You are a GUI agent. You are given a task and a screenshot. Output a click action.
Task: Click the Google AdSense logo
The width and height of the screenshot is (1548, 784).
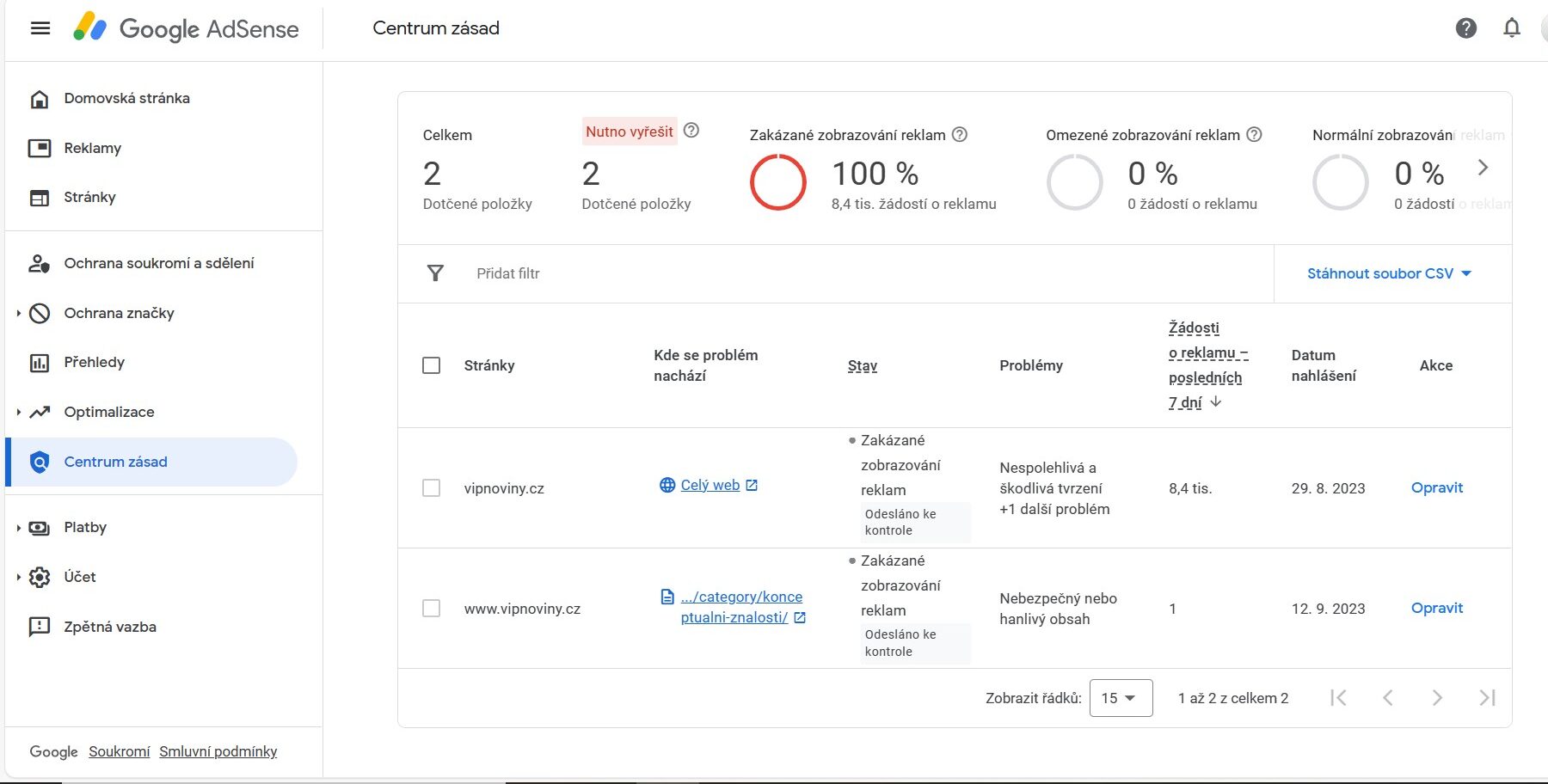(x=186, y=28)
